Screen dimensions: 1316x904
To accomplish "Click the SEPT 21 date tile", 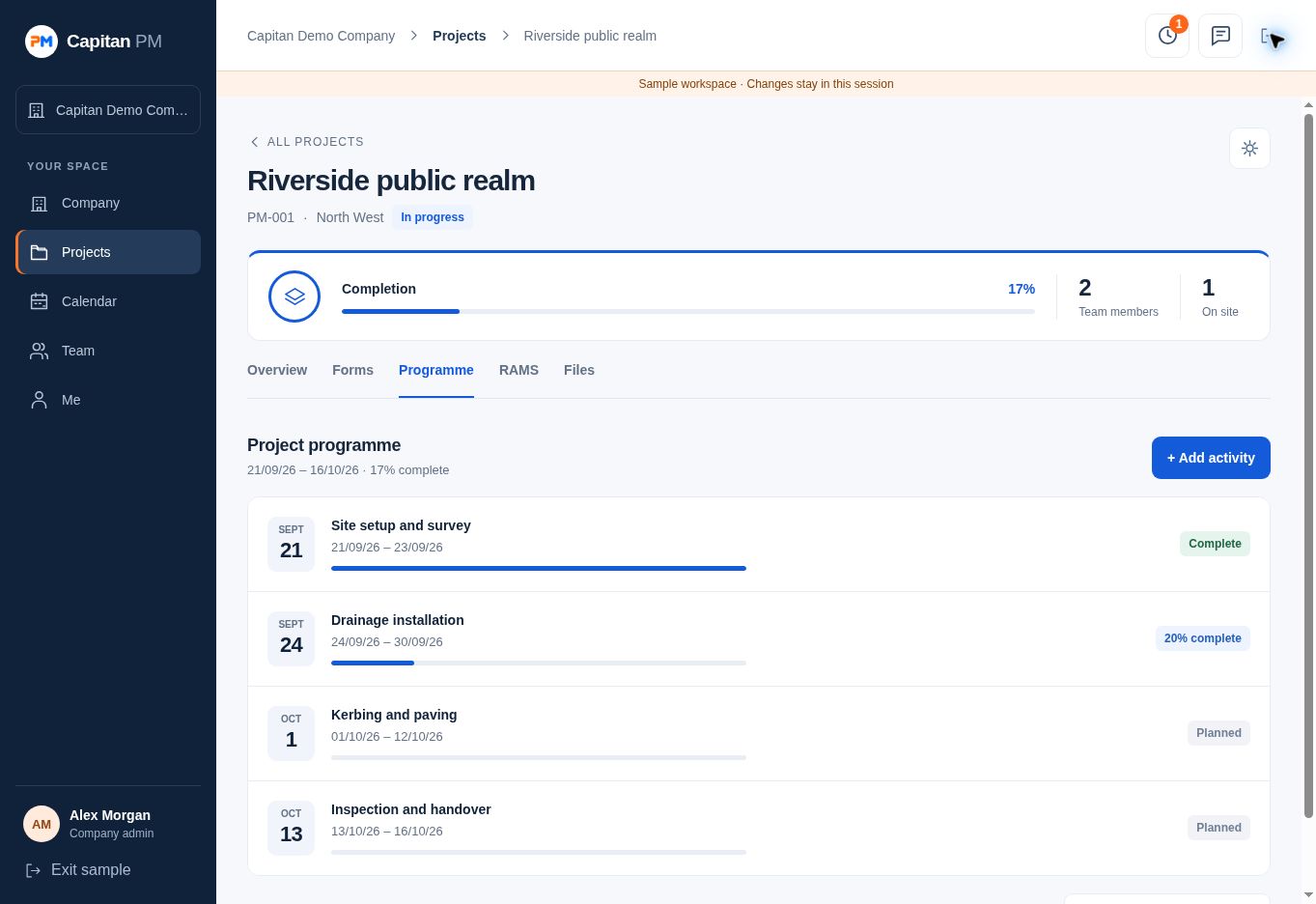I will (291, 544).
